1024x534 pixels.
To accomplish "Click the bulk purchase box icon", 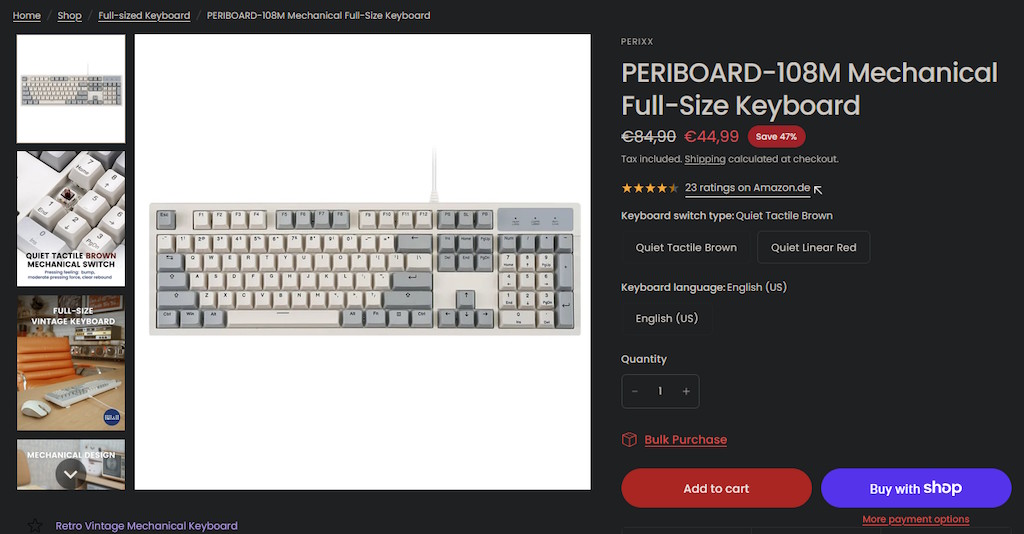I will [x=629, y=439].
